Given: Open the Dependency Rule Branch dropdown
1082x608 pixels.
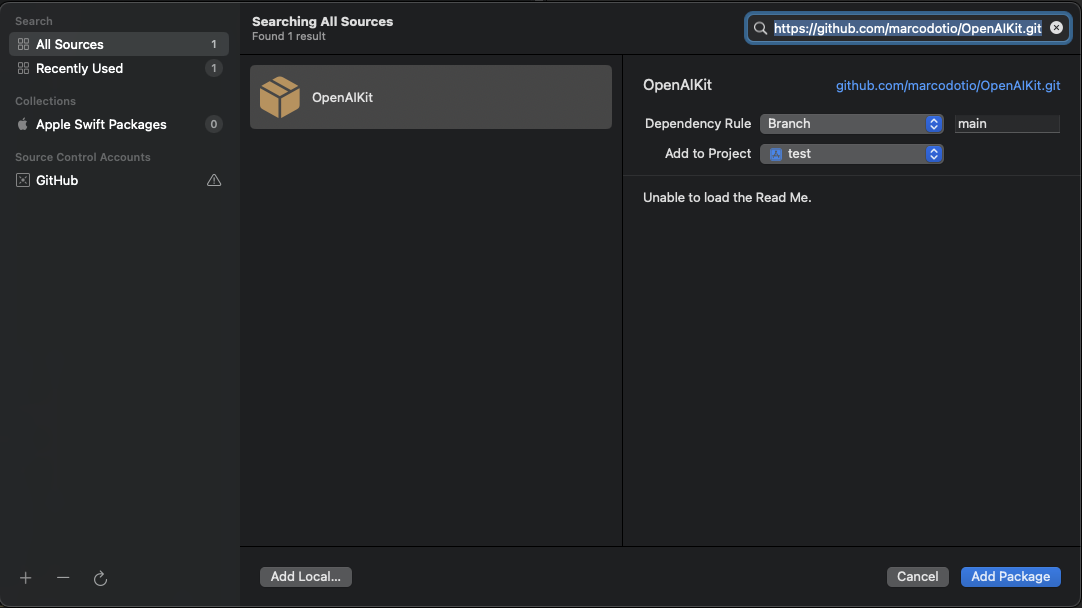Looking at the screenshot, I should [x=852, y=124].
